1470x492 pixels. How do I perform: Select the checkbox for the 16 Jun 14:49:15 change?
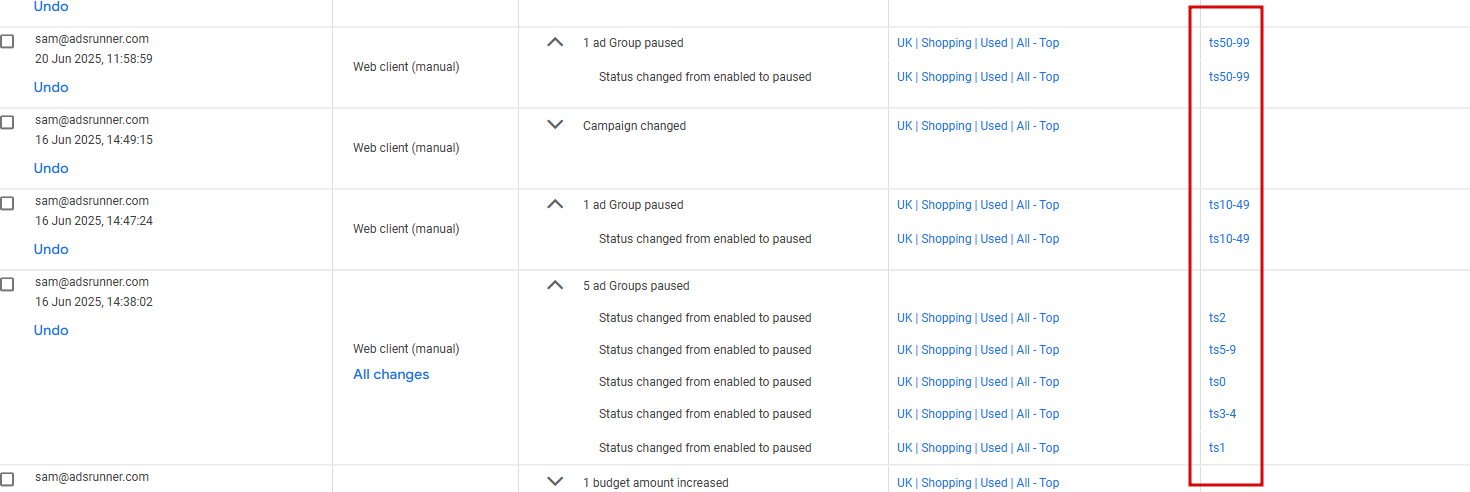coord(7,122)
